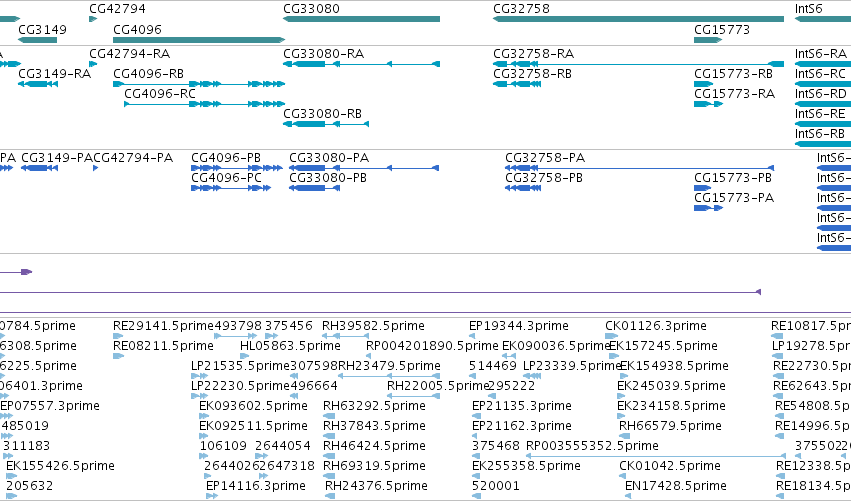Click EST label RH66579.5prime
851x501 pixels.
pos(670,427)
